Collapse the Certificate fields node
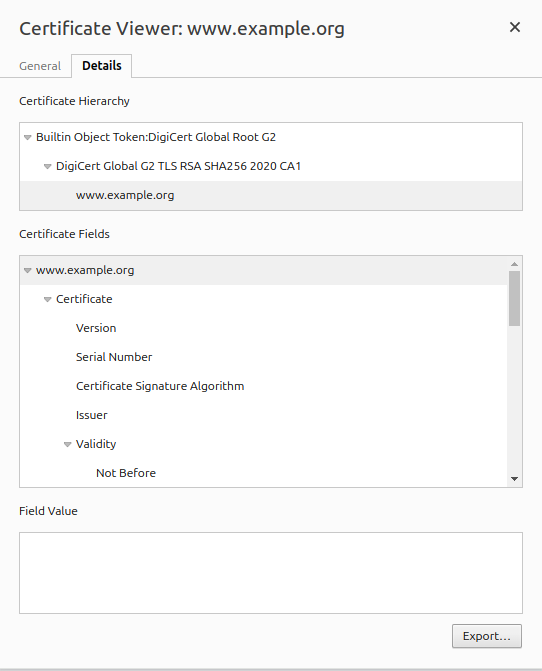Viewport: 542px width, 671px height. tap(47, 300)
